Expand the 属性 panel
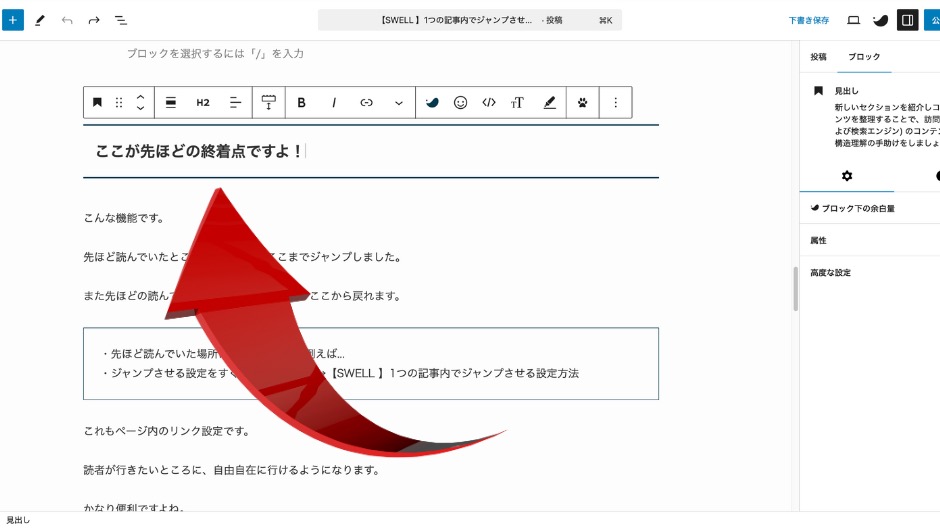 coord(869,240)
